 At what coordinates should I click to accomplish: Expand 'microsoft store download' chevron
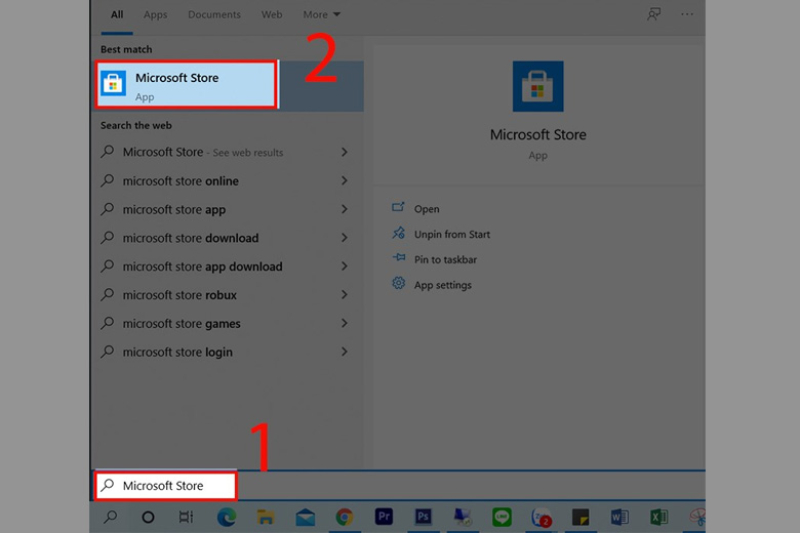point(344,238)
